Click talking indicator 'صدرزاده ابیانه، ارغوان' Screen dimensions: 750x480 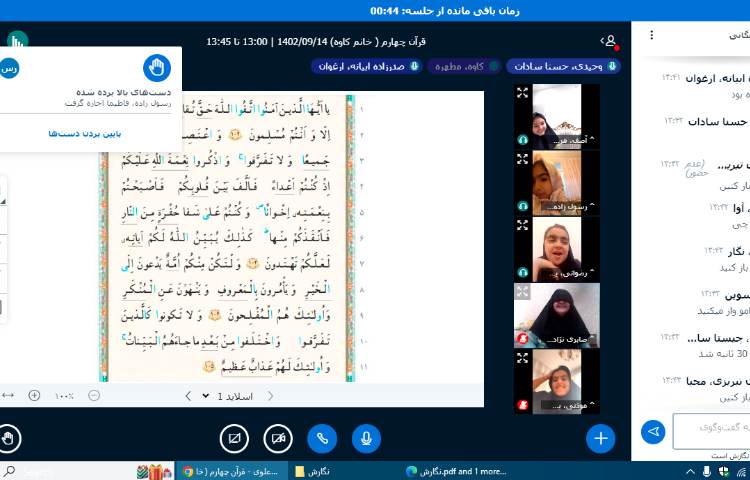[367, 66]
